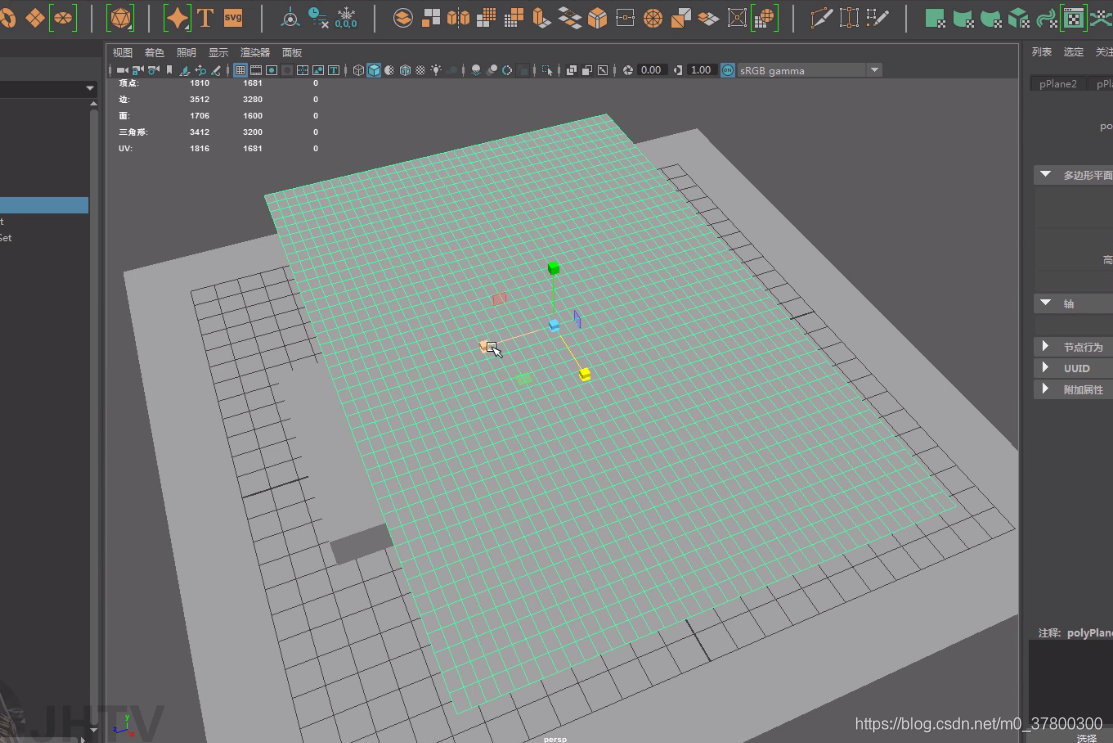
Task: Toggle the color management ON button
Action: [728, 70]
